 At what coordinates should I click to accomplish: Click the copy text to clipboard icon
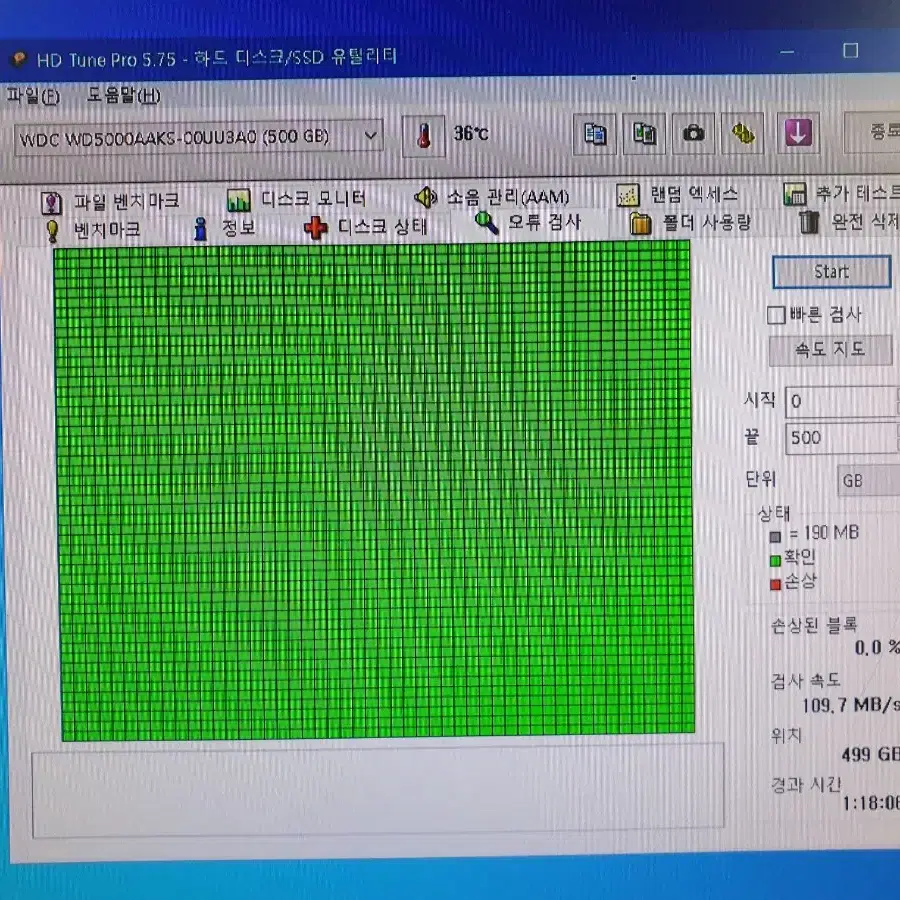(595, 134)
